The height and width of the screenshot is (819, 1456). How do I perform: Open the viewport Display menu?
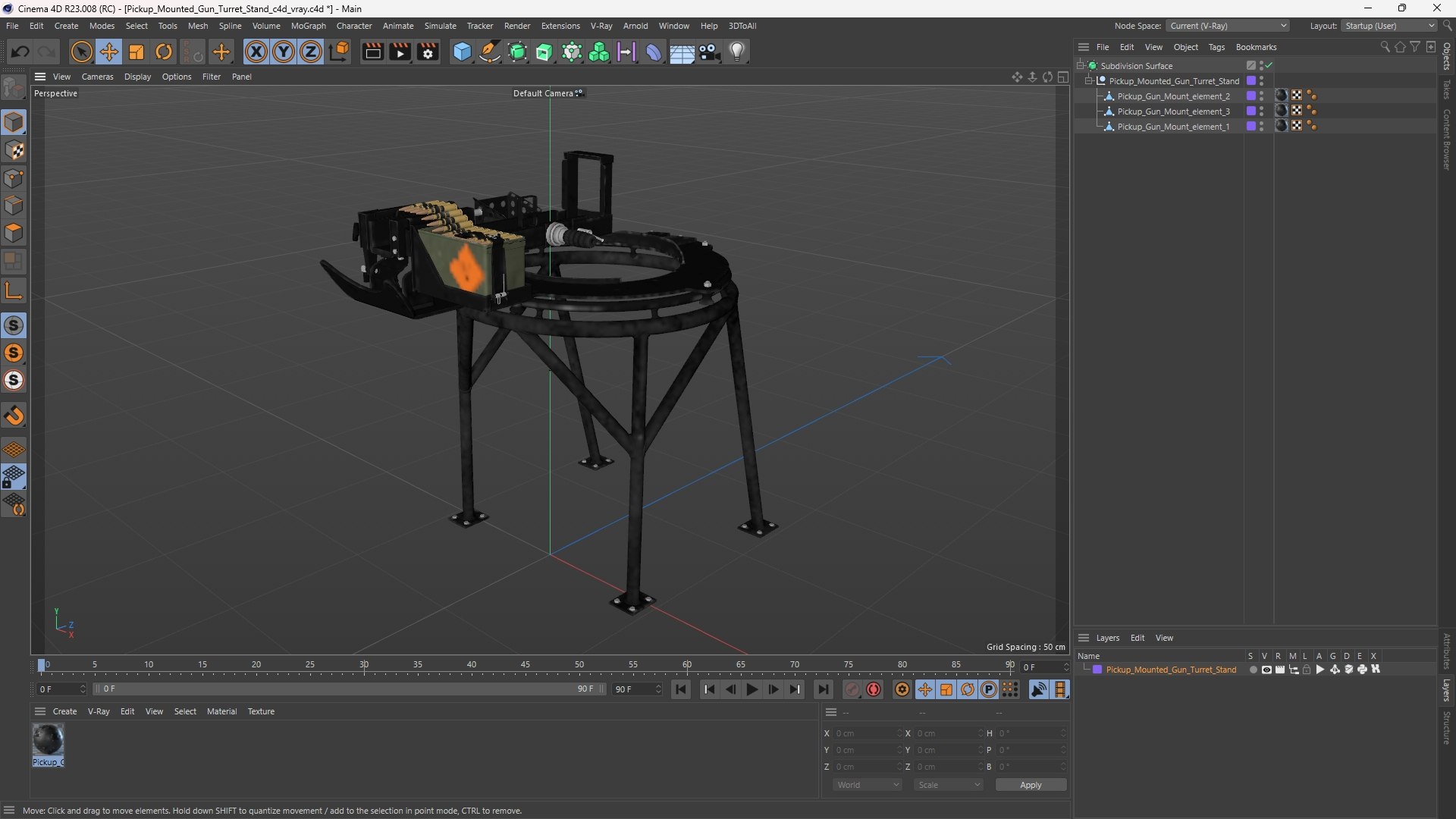tap(137, 77)
